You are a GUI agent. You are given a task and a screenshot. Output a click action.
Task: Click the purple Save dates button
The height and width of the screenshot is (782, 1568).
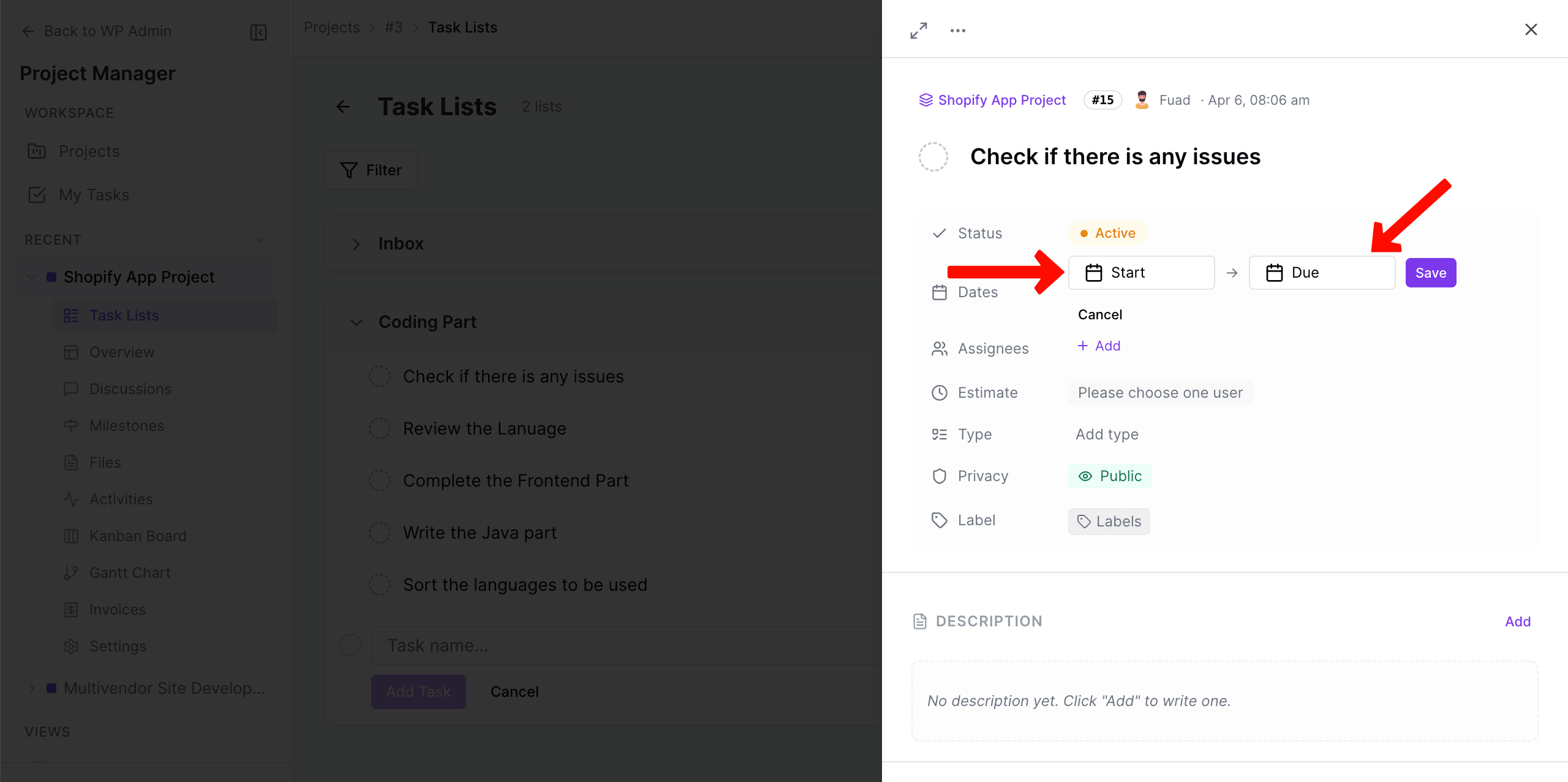[x=1430, y=273]
